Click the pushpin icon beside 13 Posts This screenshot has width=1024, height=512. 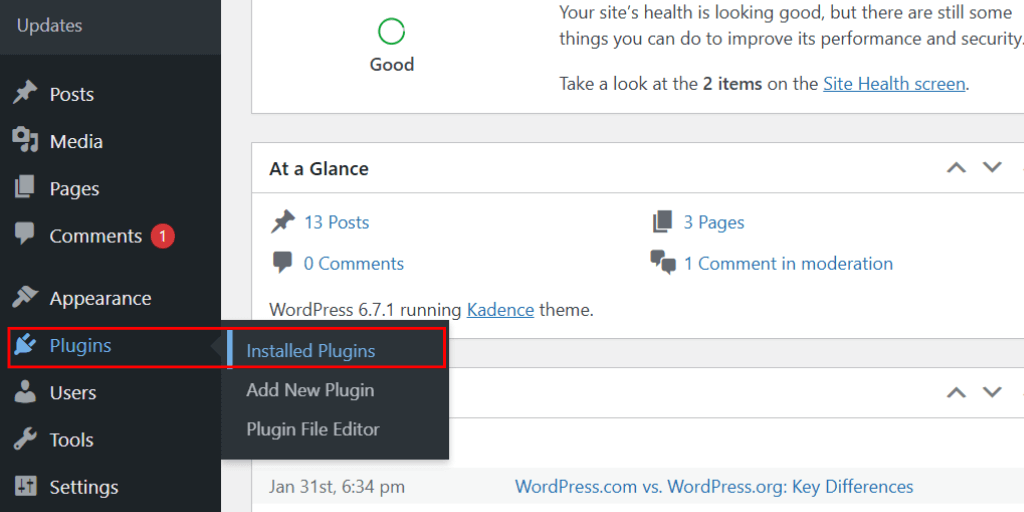coord(283,223)
